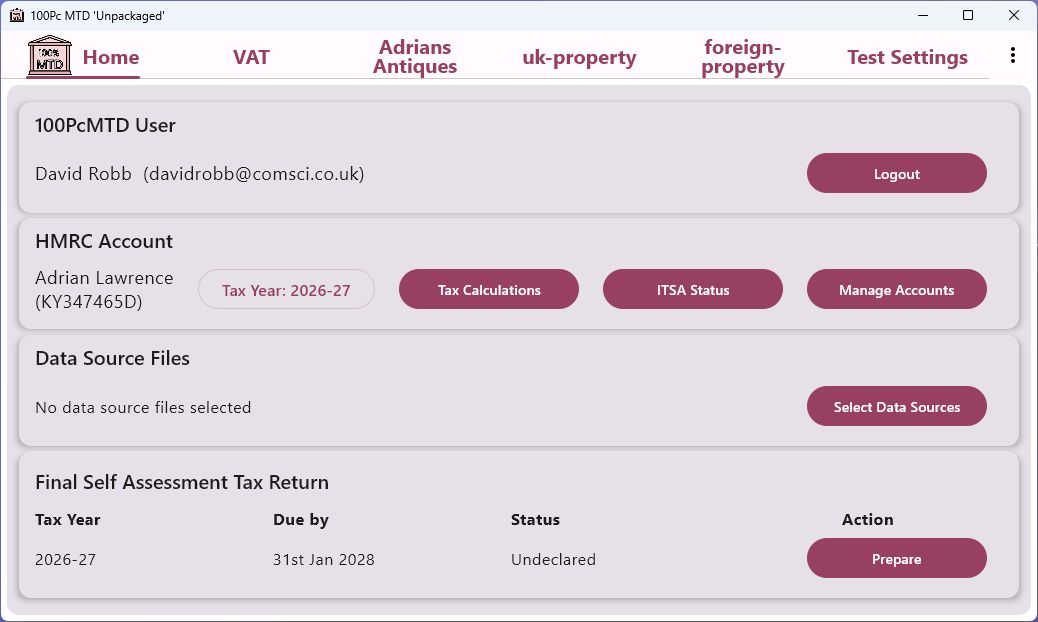Screen dimensions: 1038x622
Task: Select the foreign-property tab
Action: point(743,57)
